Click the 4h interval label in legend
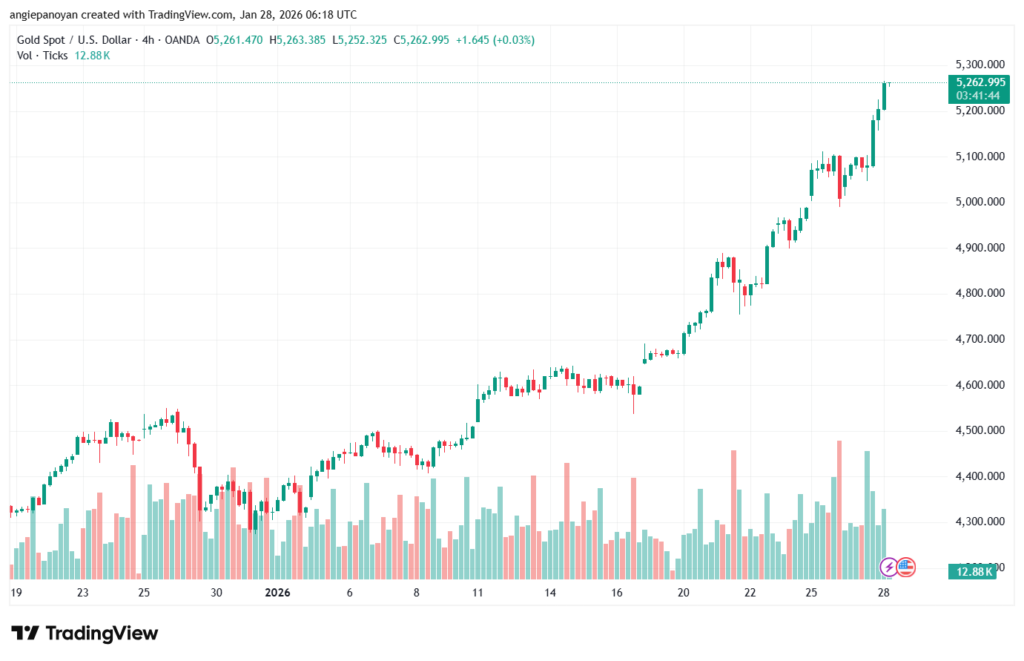This screenshot has height=661, width=1024. point(150,40)
